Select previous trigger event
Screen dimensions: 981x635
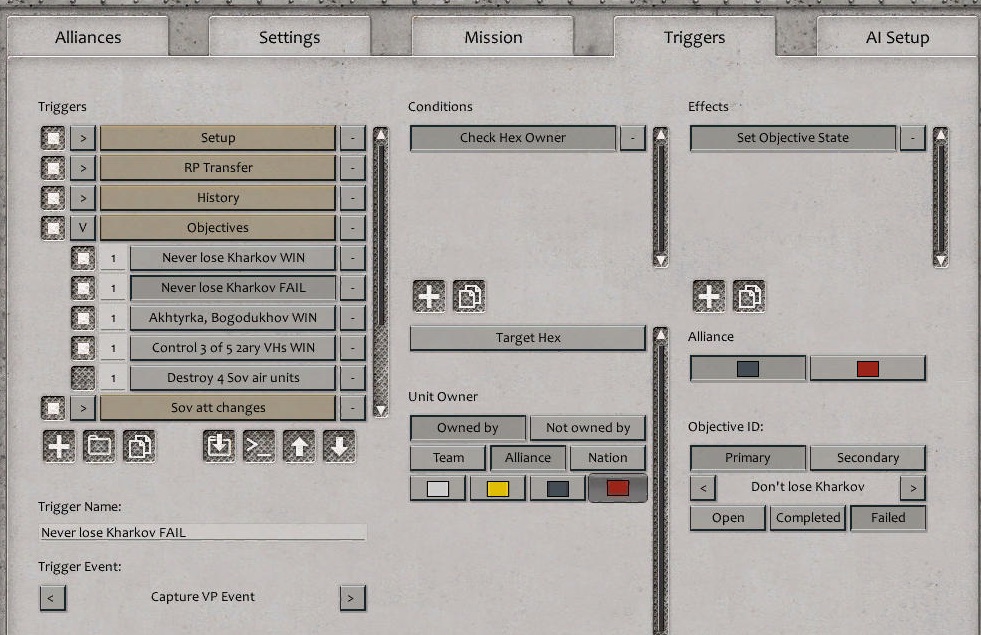[53, 598]
